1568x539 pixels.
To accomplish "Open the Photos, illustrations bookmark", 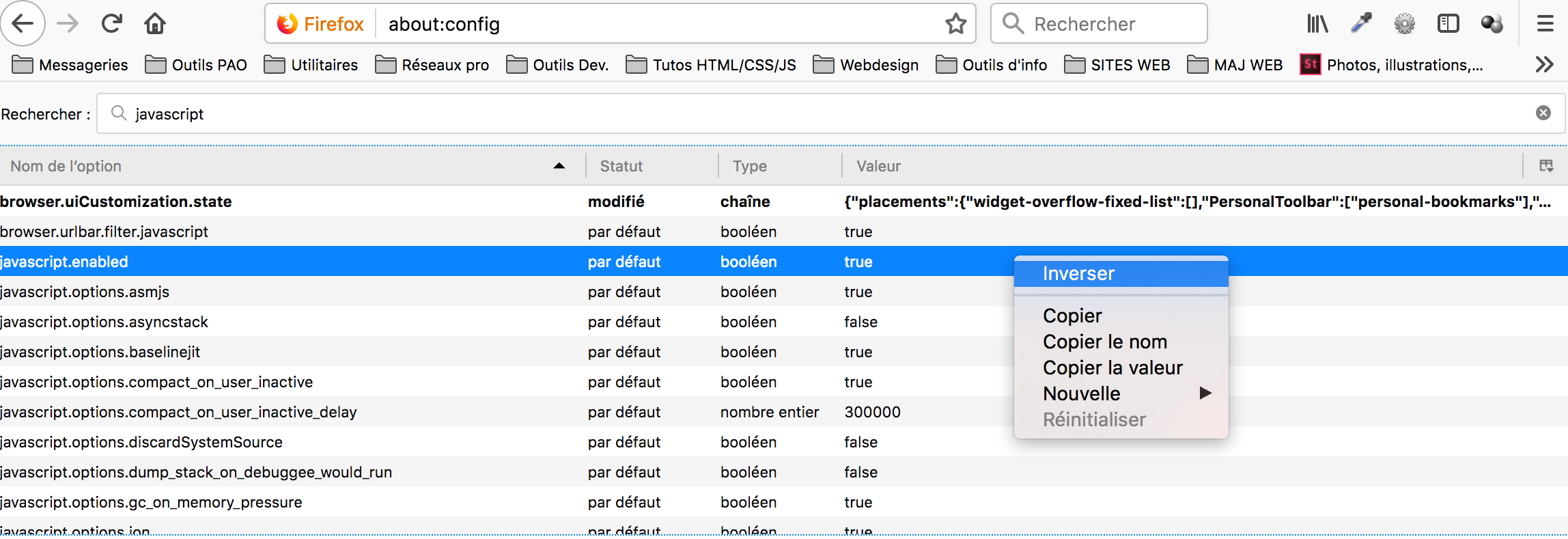I will 1392,65.
